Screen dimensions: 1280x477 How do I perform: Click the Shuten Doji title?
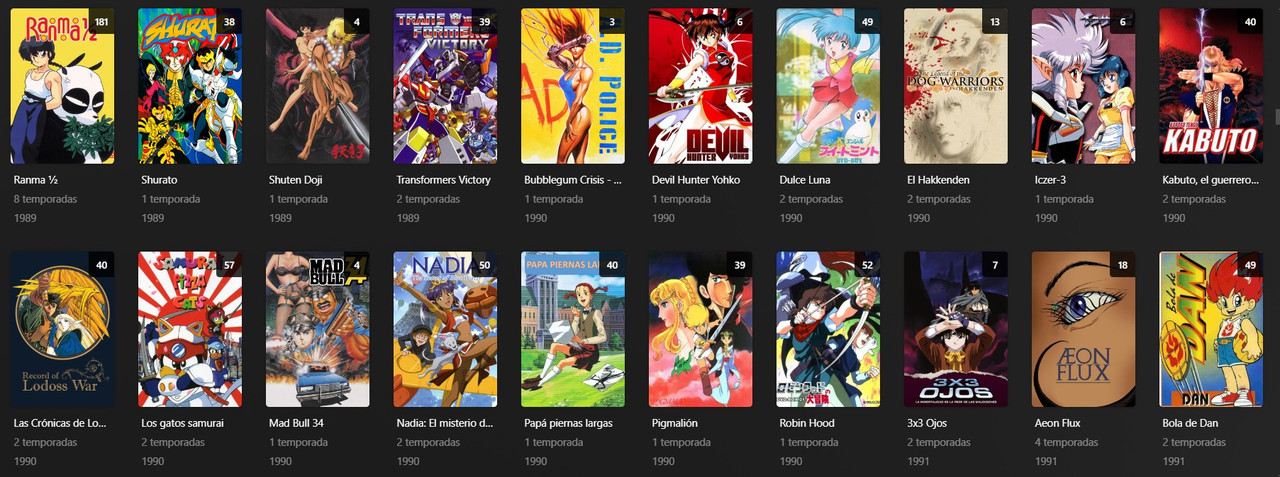coord(296,180)
